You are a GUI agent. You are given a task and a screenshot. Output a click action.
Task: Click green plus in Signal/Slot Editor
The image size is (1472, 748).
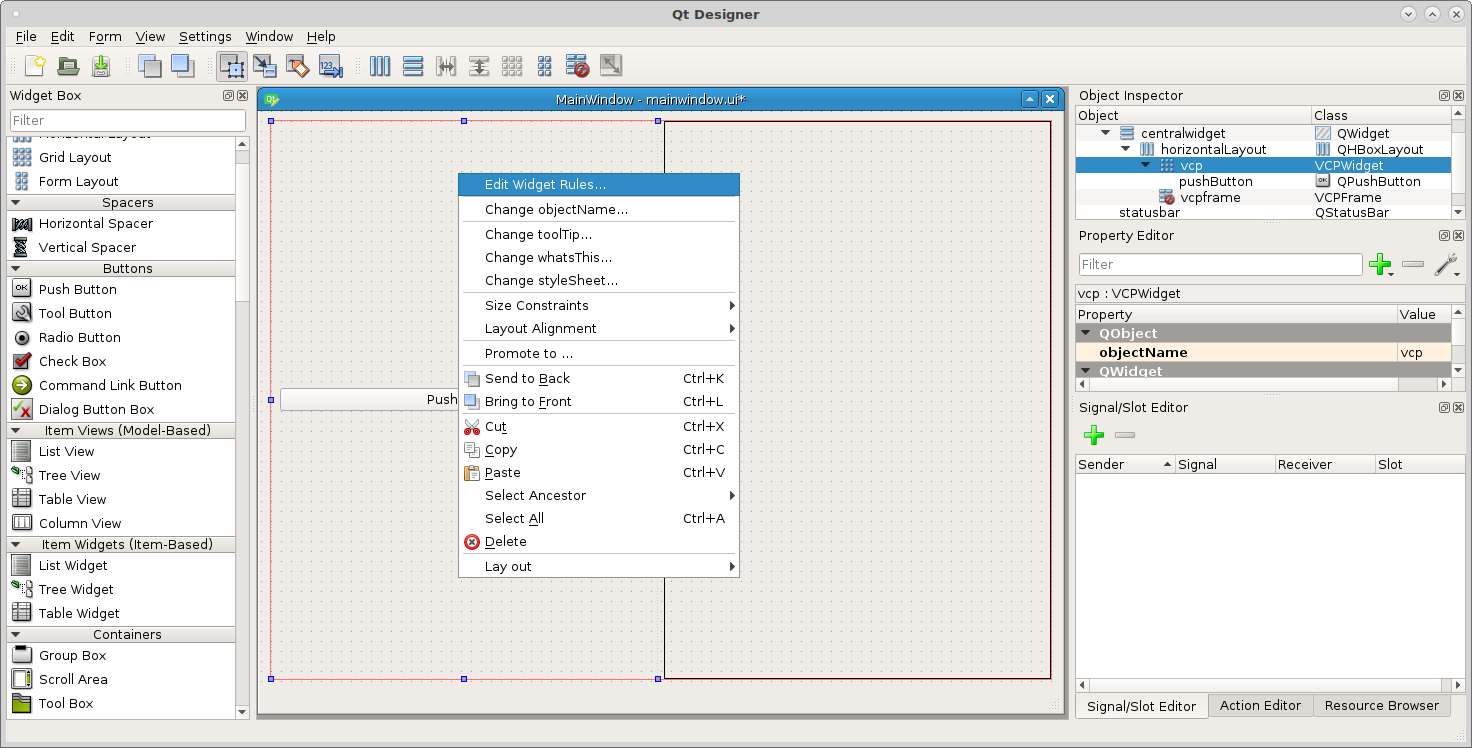1094,435
